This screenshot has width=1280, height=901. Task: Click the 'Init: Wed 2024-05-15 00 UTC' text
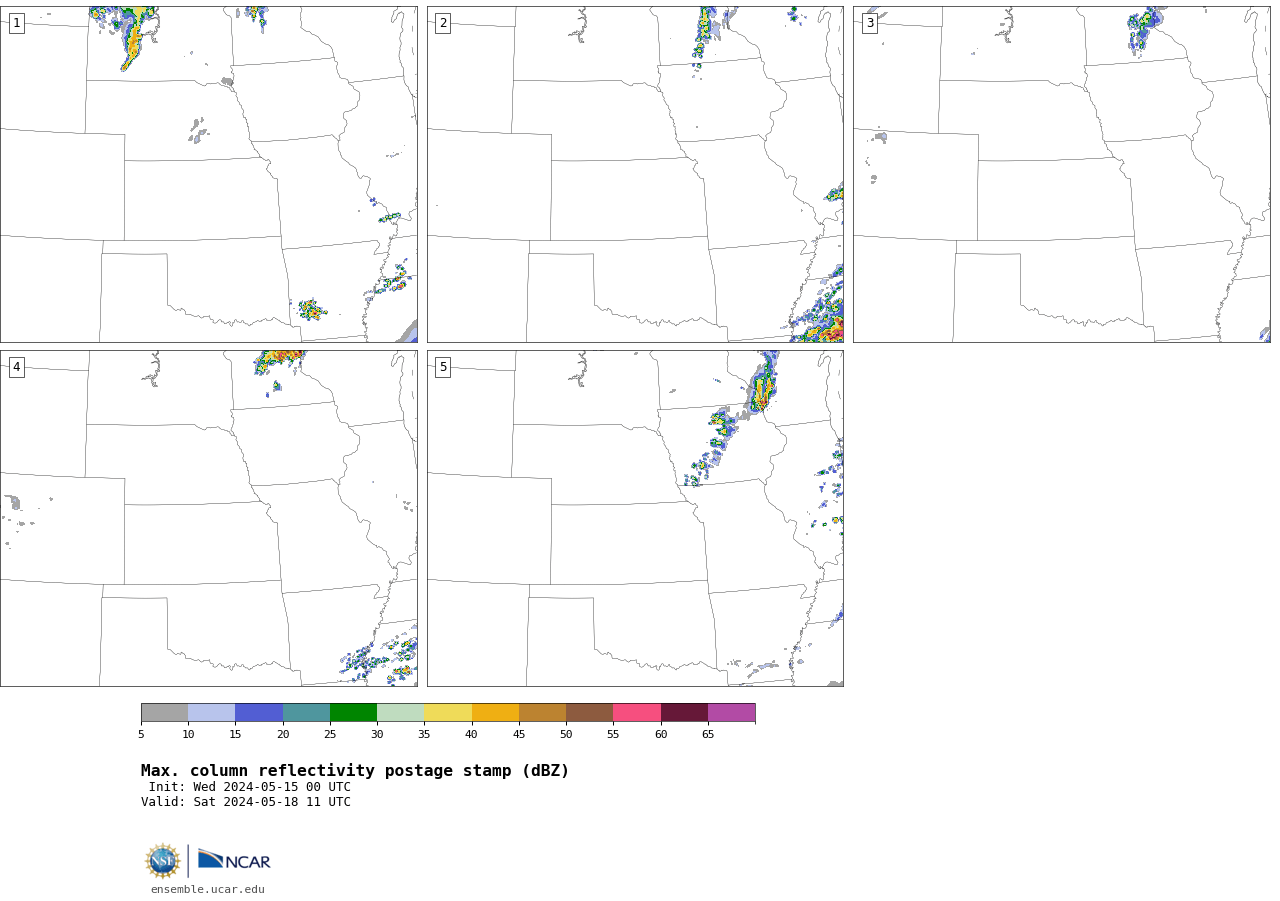coord(250,787)
